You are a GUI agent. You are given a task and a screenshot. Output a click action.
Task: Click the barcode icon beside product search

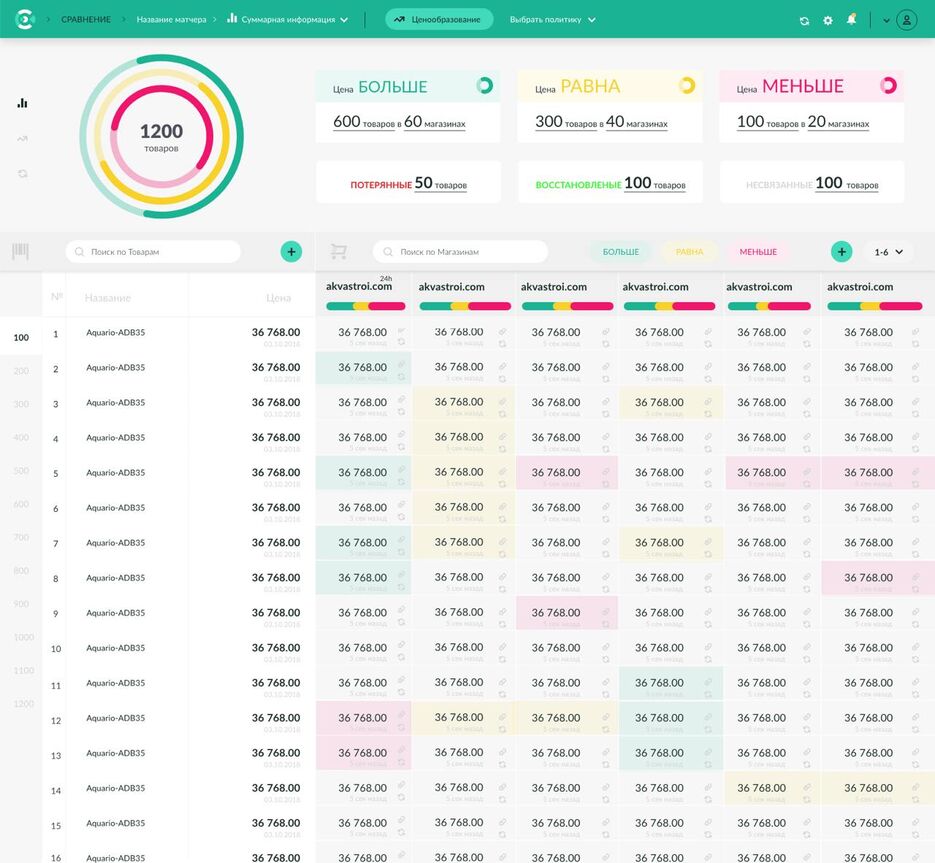(21, 252)
